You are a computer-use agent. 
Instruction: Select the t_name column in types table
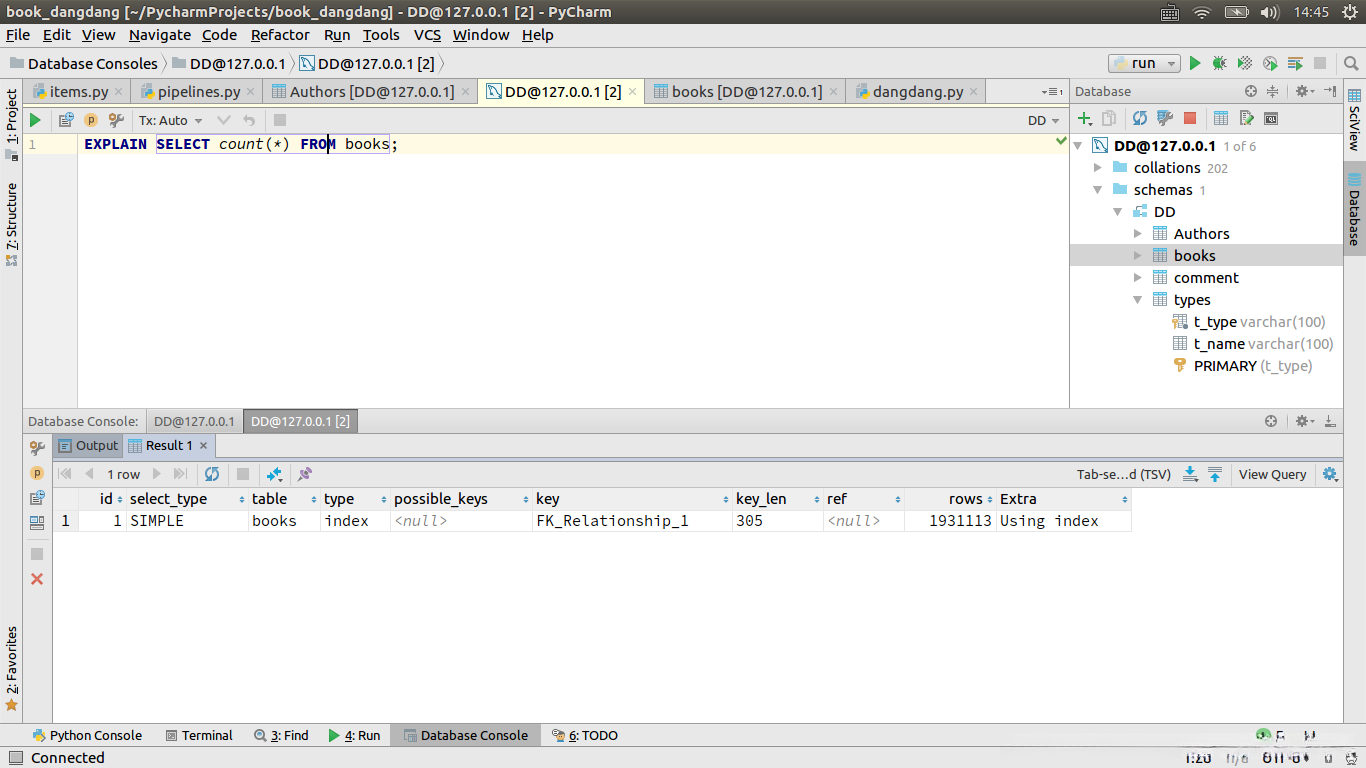pos(1219,344)
